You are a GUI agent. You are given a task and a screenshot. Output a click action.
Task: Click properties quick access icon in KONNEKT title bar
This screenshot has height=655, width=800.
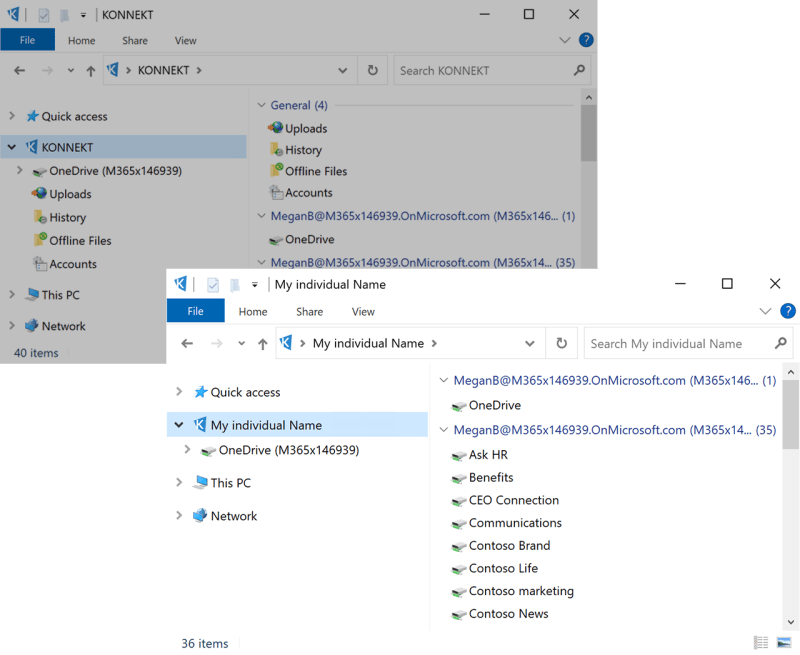(x=44, y=15)
